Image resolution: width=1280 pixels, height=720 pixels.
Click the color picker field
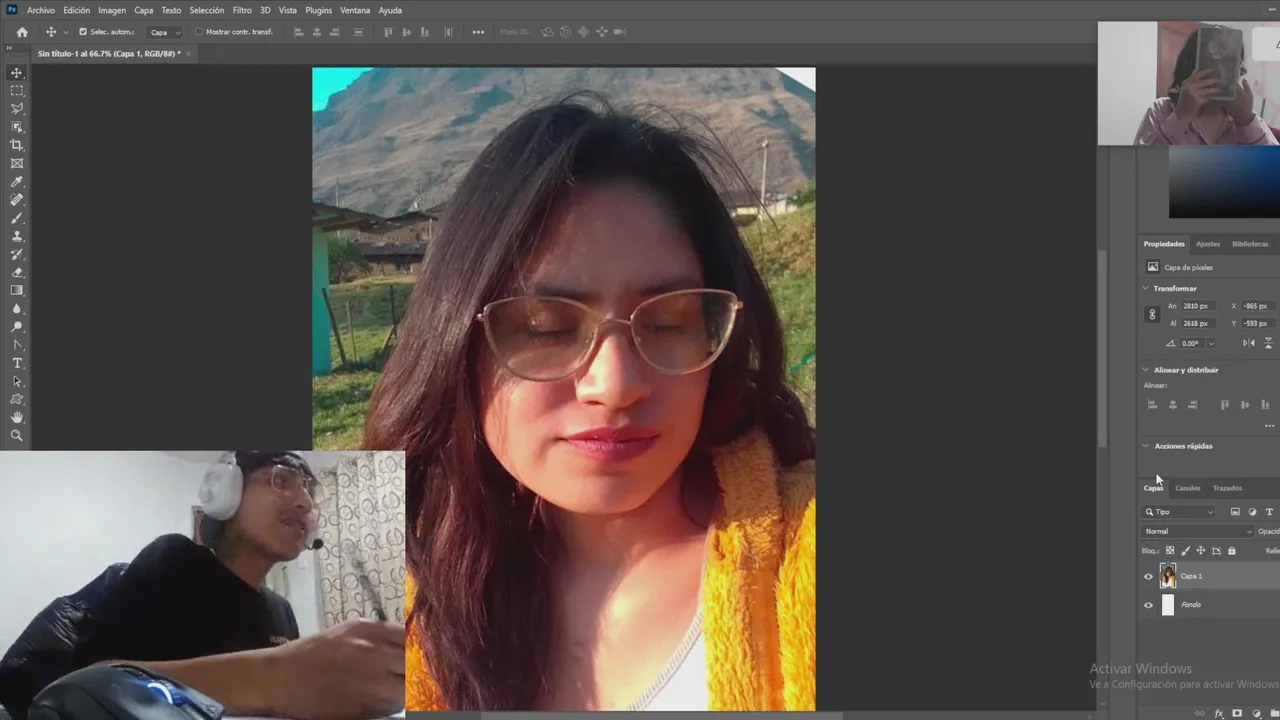click(1224, 182)
